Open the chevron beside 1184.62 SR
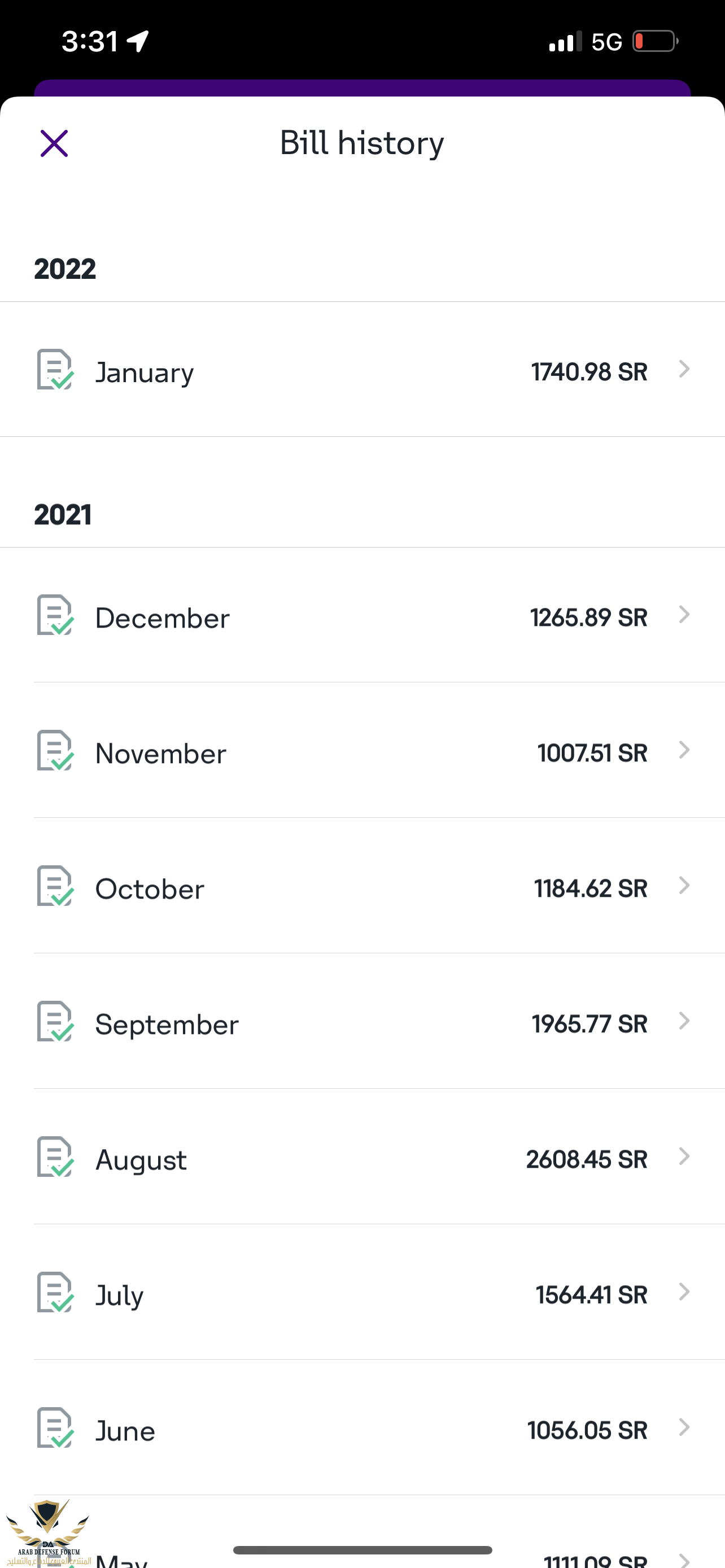 684,886
